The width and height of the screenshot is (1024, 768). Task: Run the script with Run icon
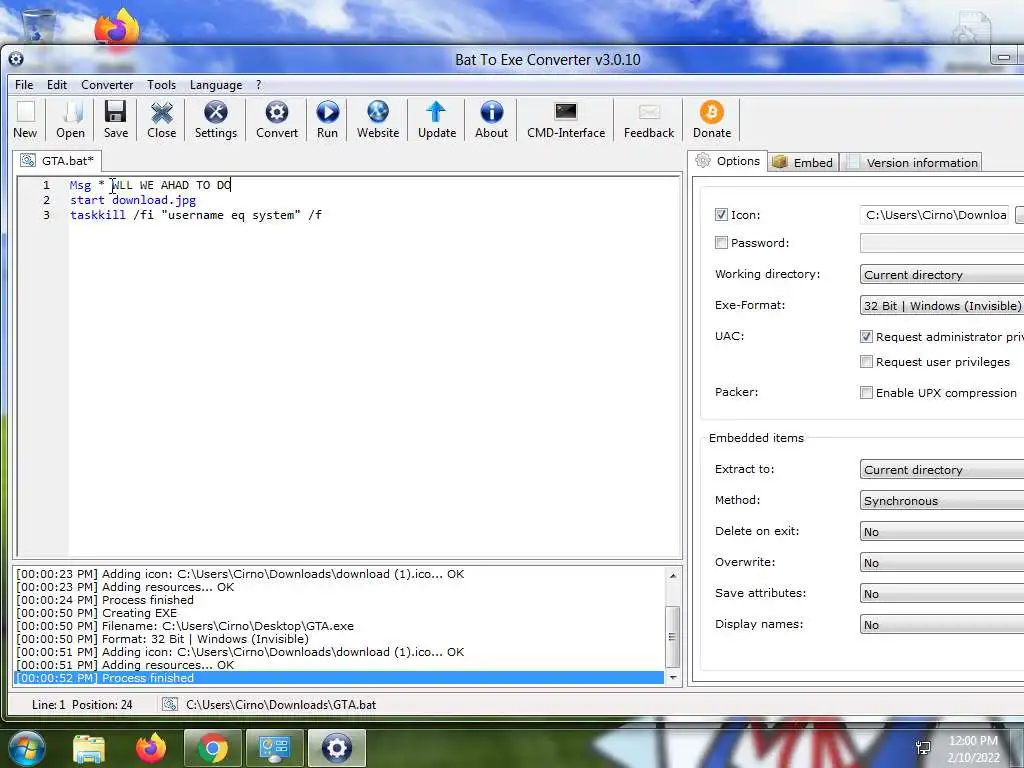pos(327,120)
